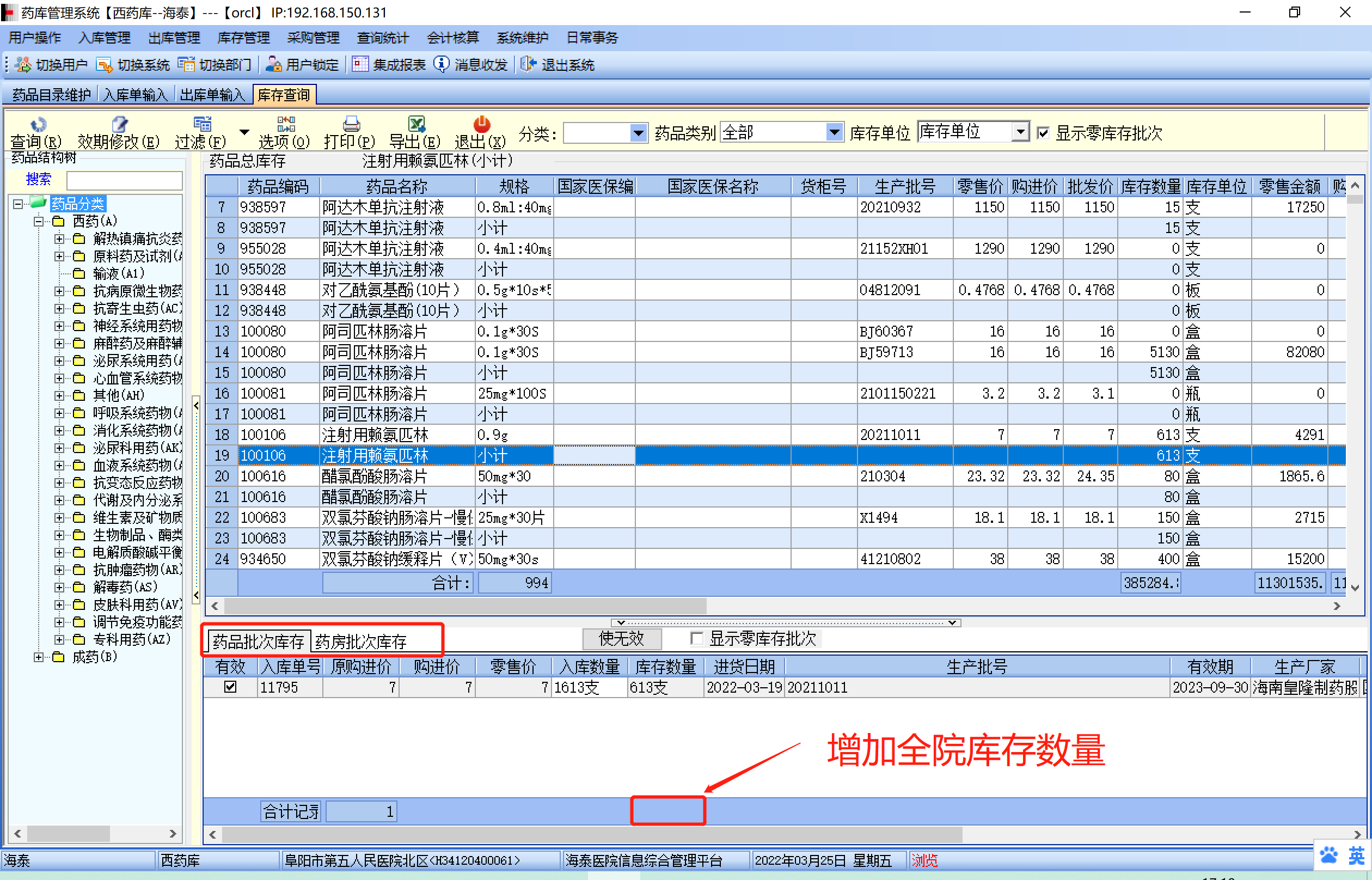
Task: Open the 库存管理 menu
Action: [243, 38]
